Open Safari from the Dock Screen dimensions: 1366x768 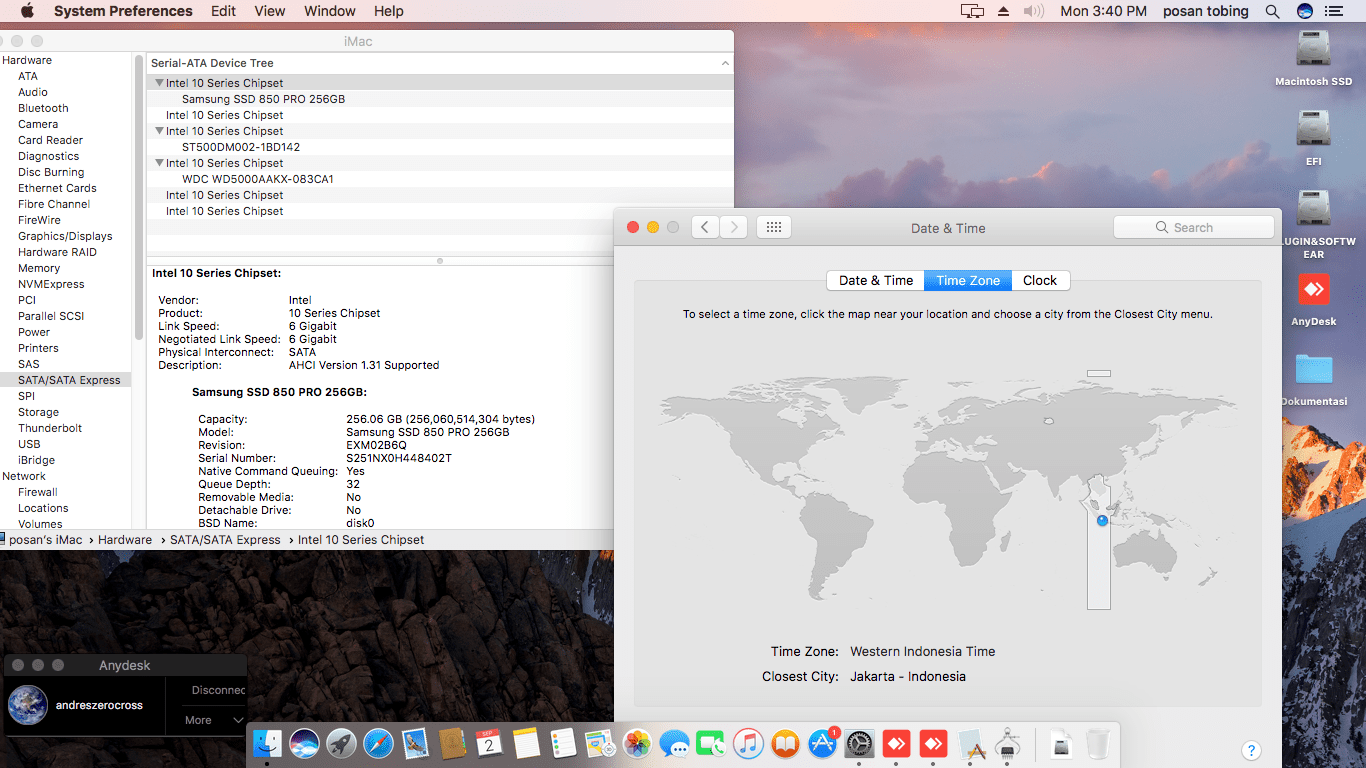[x=378, y=743]
